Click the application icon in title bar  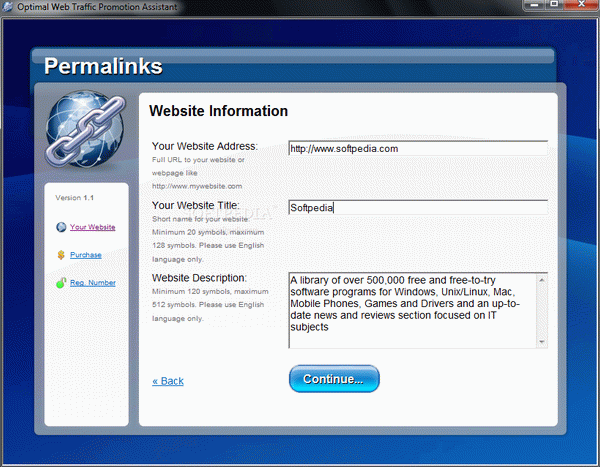click(x=7, y=7)
